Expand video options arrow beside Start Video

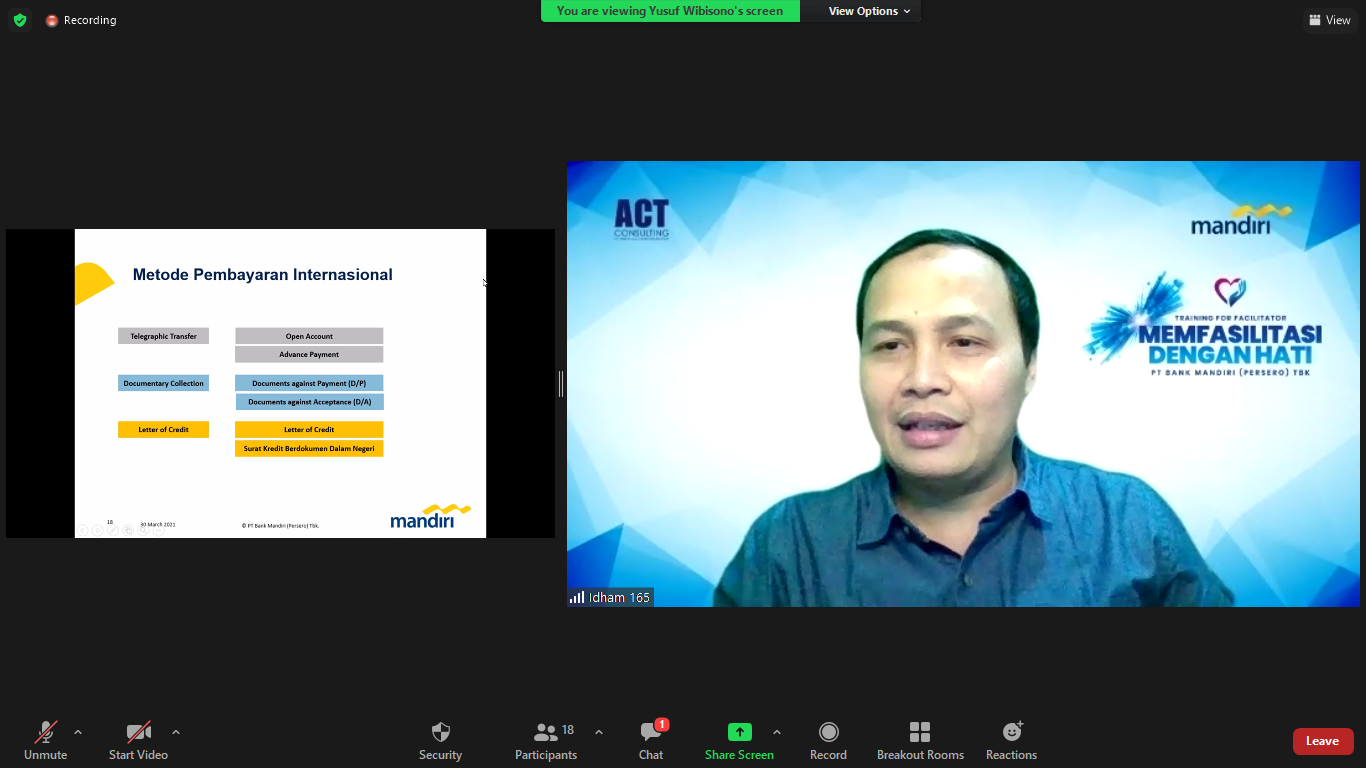tap(176, 732)
